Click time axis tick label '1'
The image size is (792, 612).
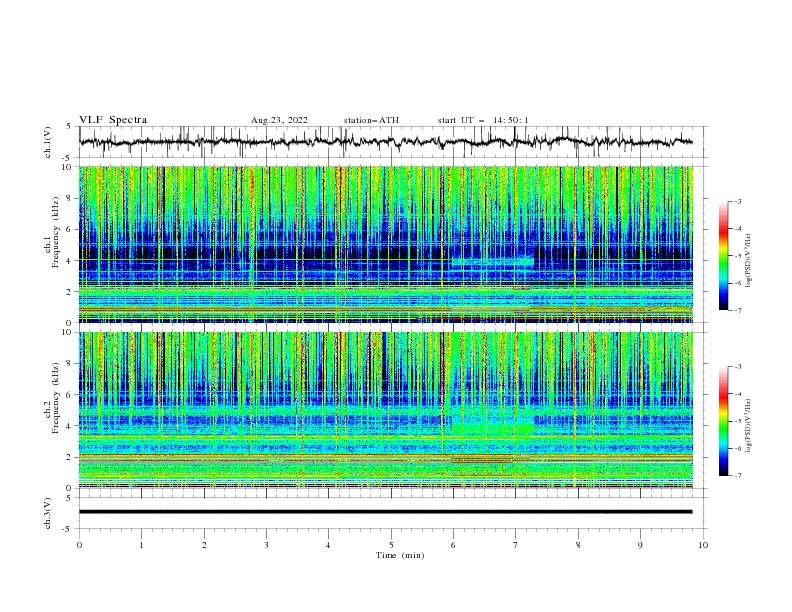141,545
